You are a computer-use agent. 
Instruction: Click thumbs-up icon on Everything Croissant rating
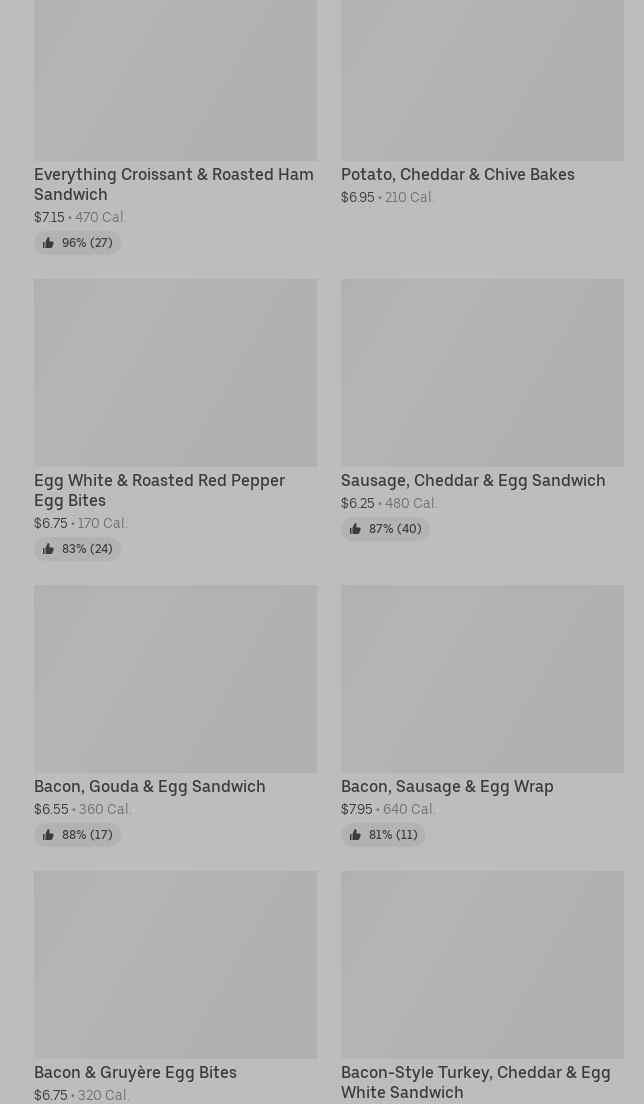click(x=48, y=243)
